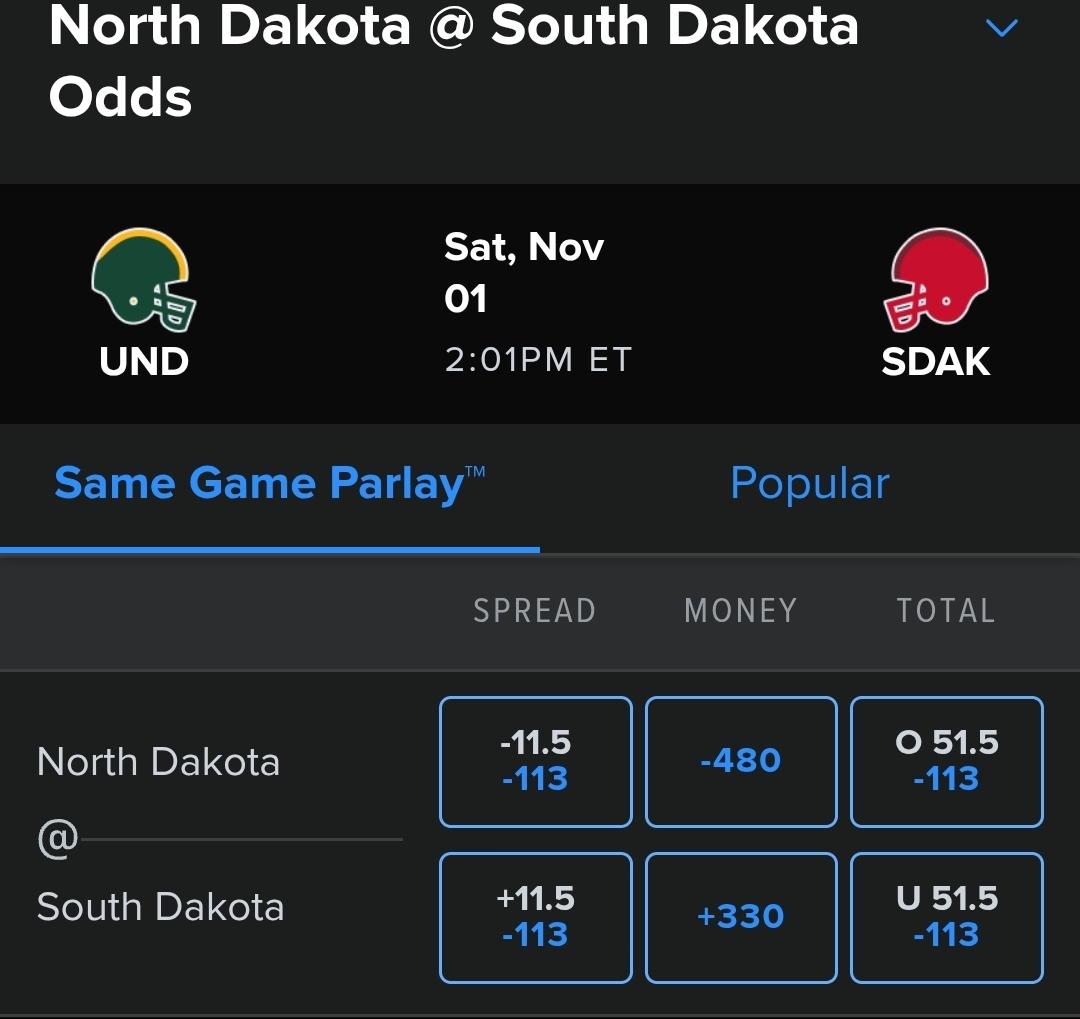Click the red SDAK helmet icon

click(x=937, y=280)
